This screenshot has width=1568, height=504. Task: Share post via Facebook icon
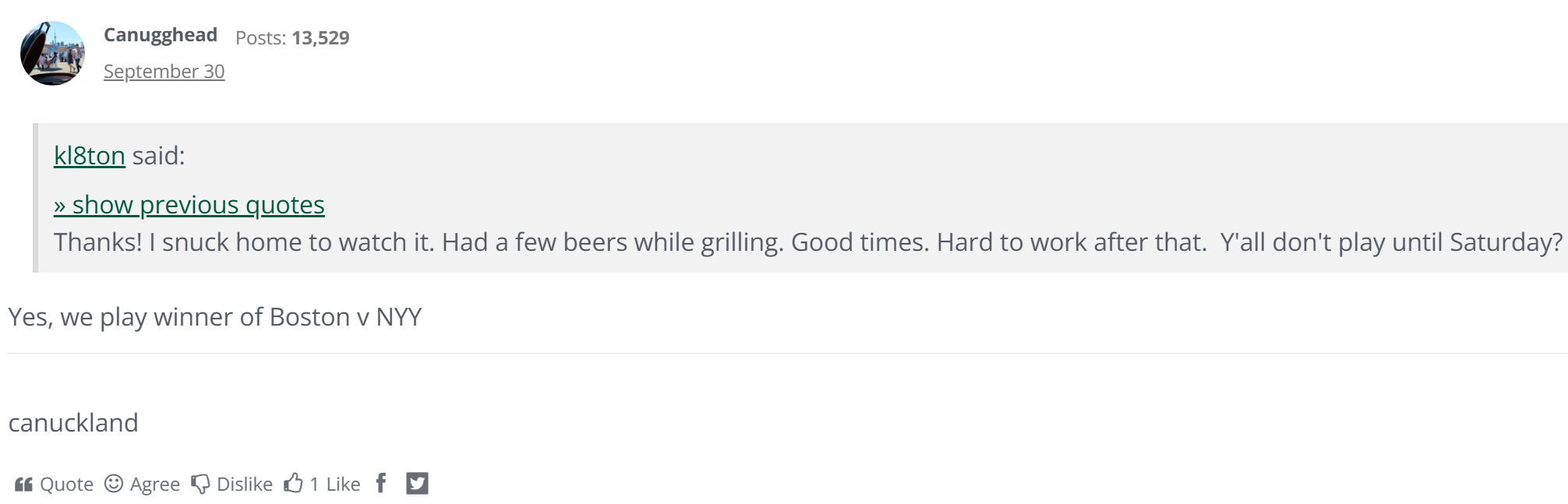[381, 483]
